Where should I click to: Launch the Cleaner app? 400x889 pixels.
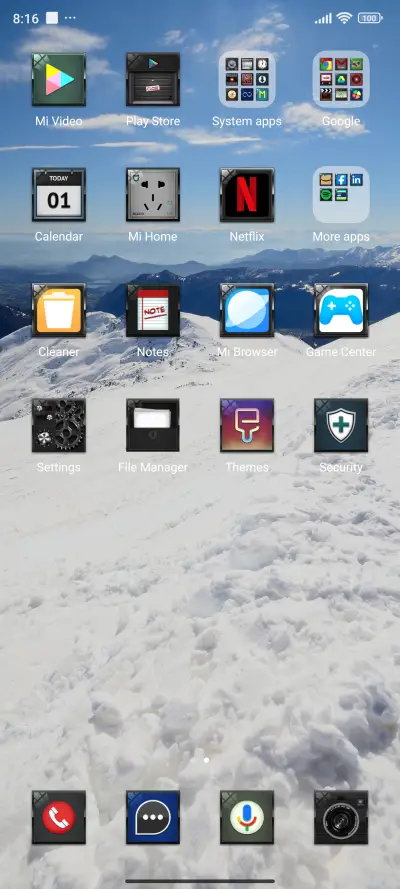tap(58, 310)
